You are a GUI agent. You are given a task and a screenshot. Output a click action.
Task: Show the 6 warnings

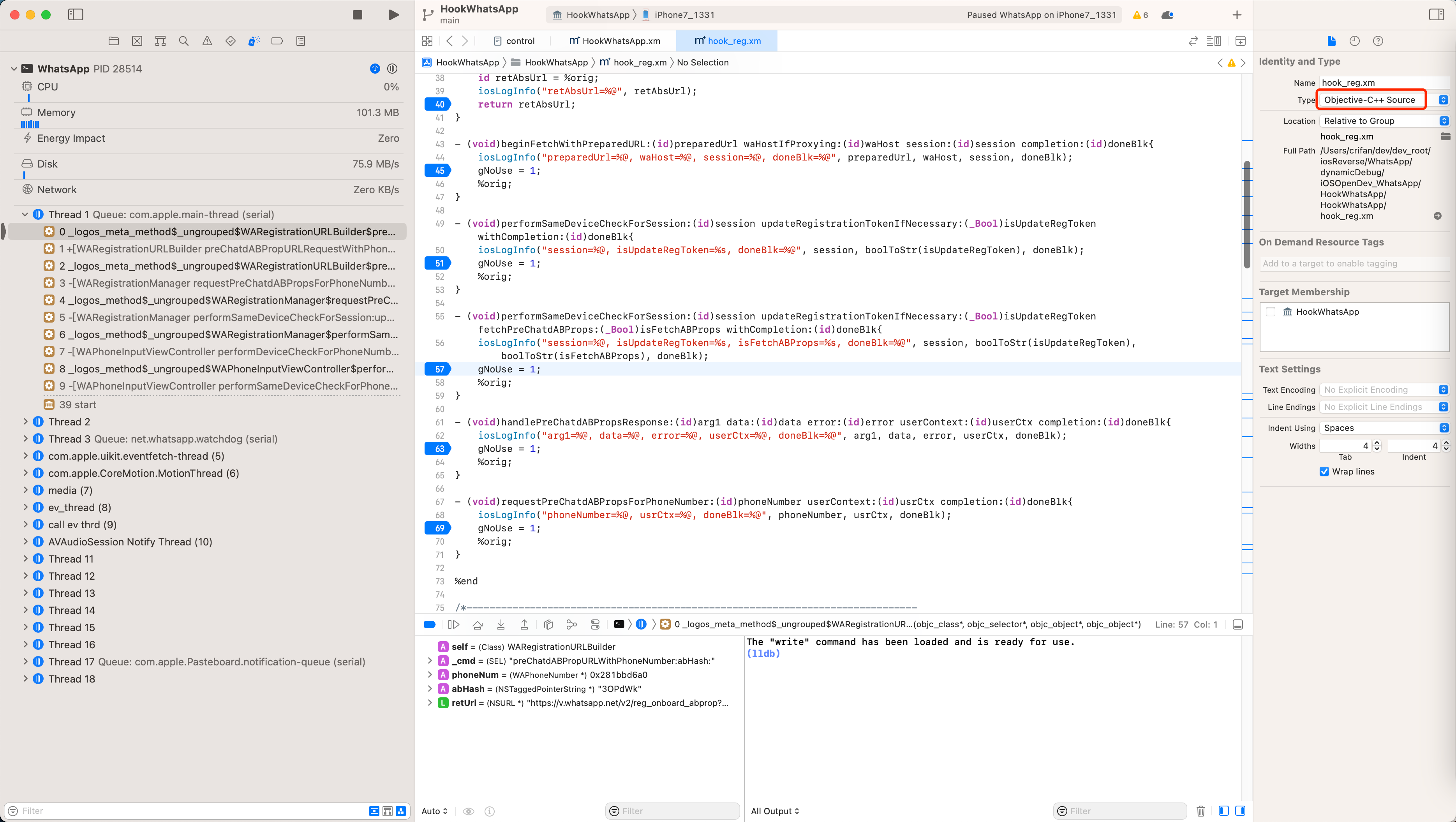click(1140, 15)
